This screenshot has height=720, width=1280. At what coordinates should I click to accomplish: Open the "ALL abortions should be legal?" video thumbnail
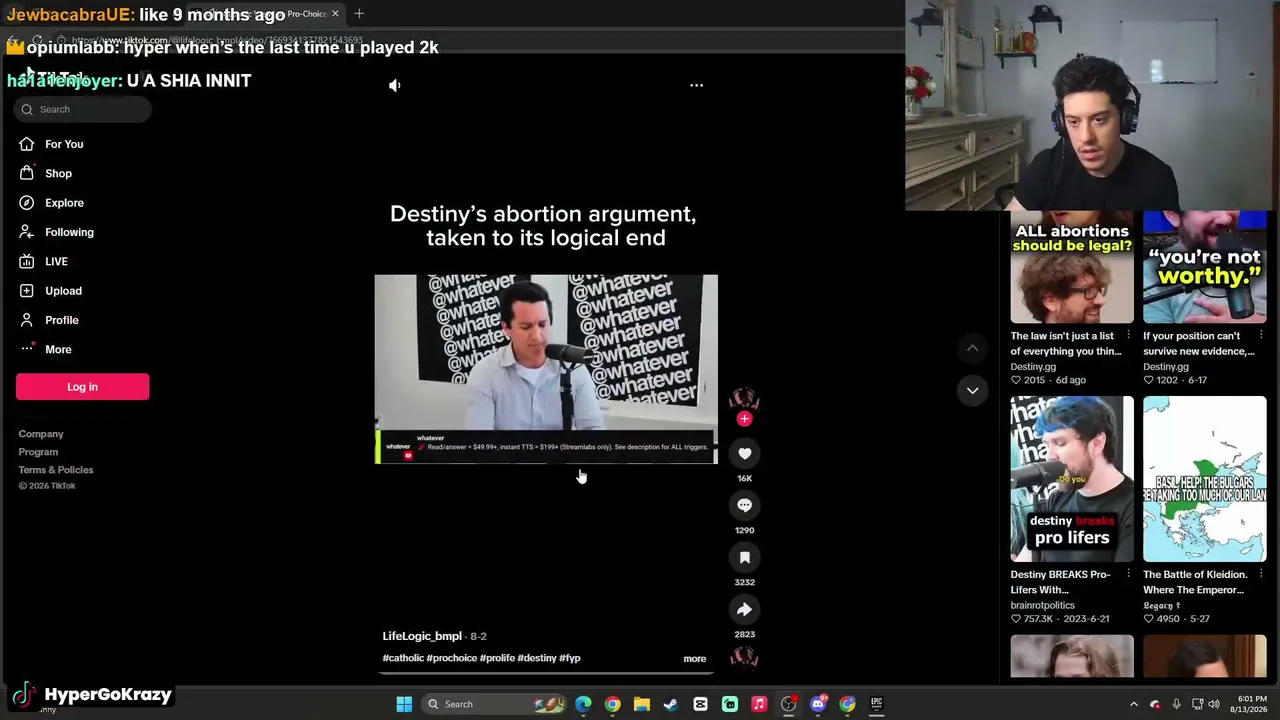click(x=1072, y=267)
